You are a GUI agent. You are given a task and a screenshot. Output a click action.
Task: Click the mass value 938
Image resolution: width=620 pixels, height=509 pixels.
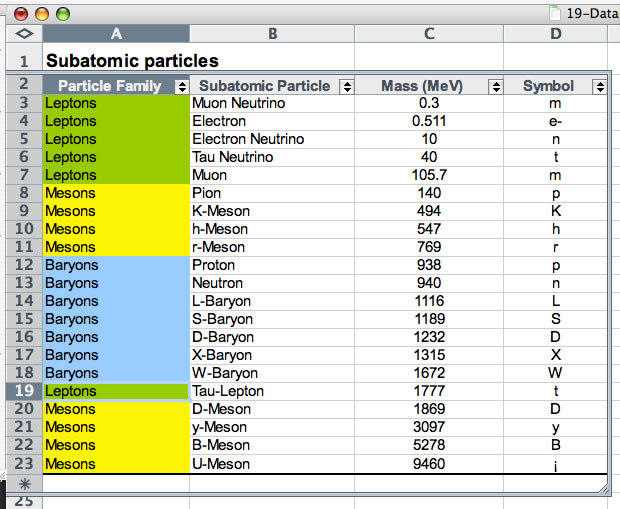pos(429,265)
